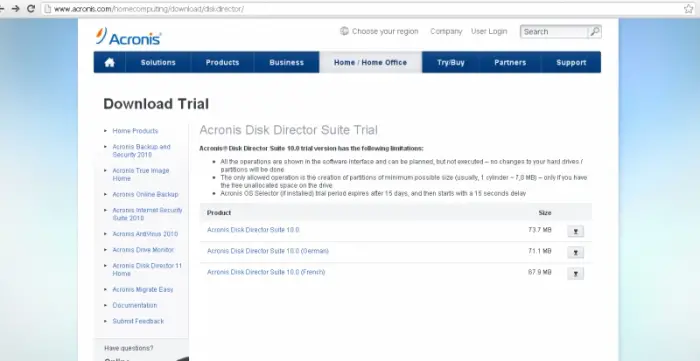Open the Try/Buy menu
This screenshot has width=700, height=361.
pyautogui.click(x=451, y=62)
